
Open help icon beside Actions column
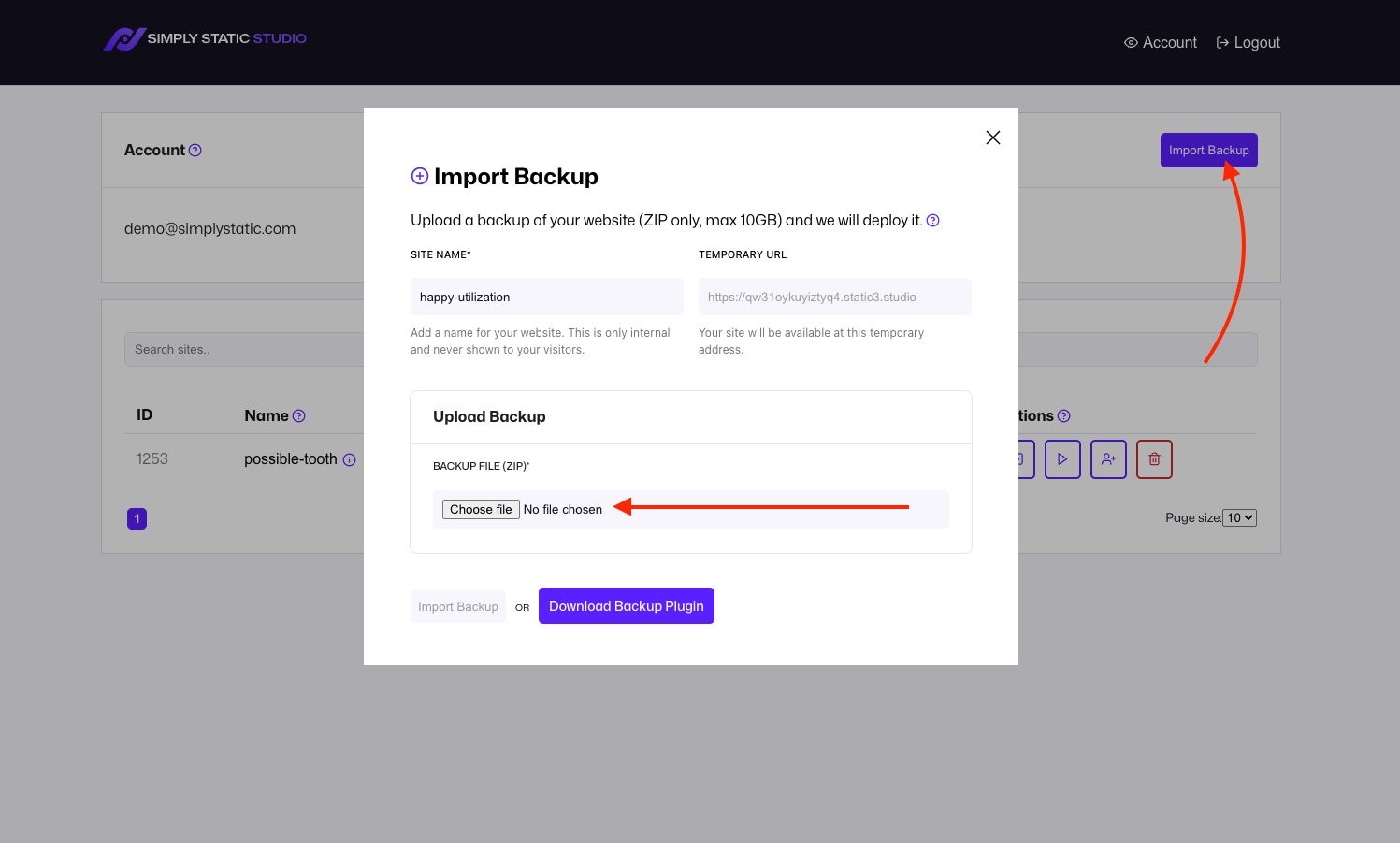pos(1063,416)
